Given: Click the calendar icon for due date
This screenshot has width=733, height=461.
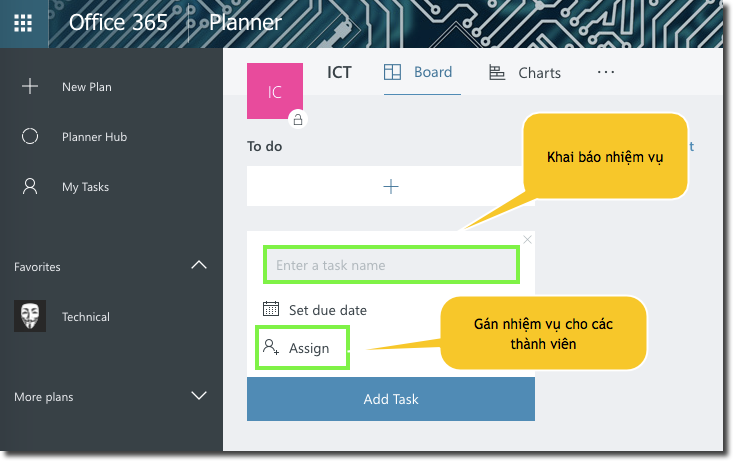Looking at the screenshot, I should tap(271, 309).
